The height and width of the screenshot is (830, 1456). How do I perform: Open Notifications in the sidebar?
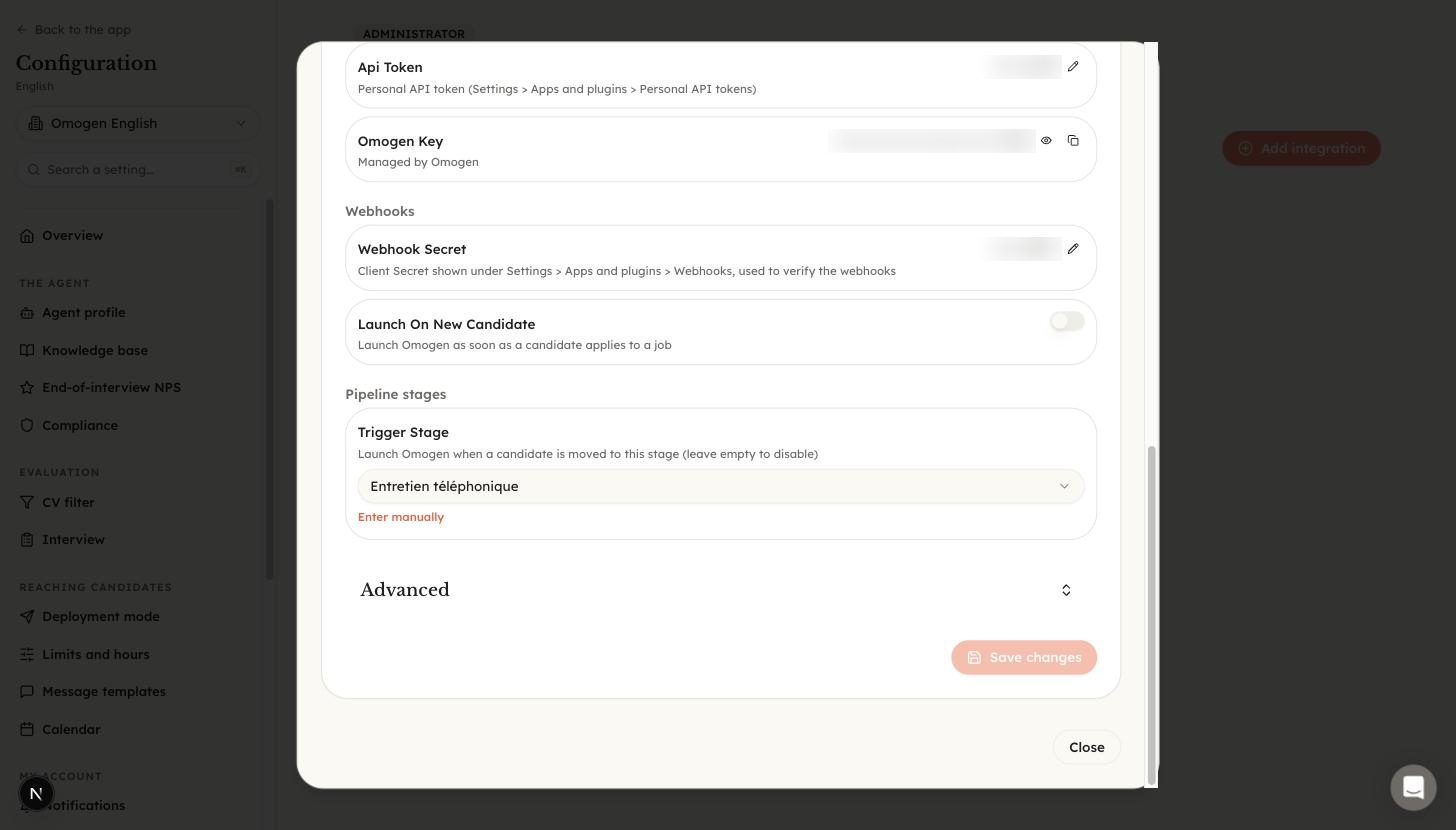point(84,806)
